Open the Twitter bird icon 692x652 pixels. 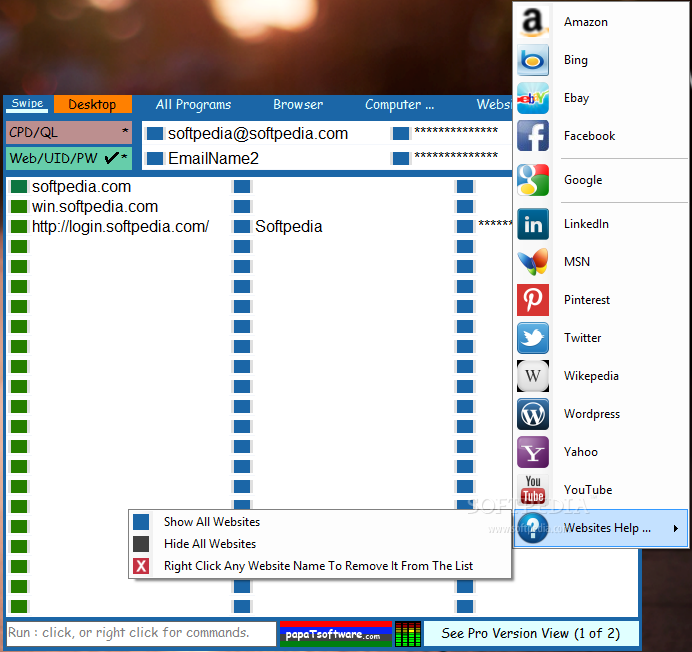[x=533, y=338]
